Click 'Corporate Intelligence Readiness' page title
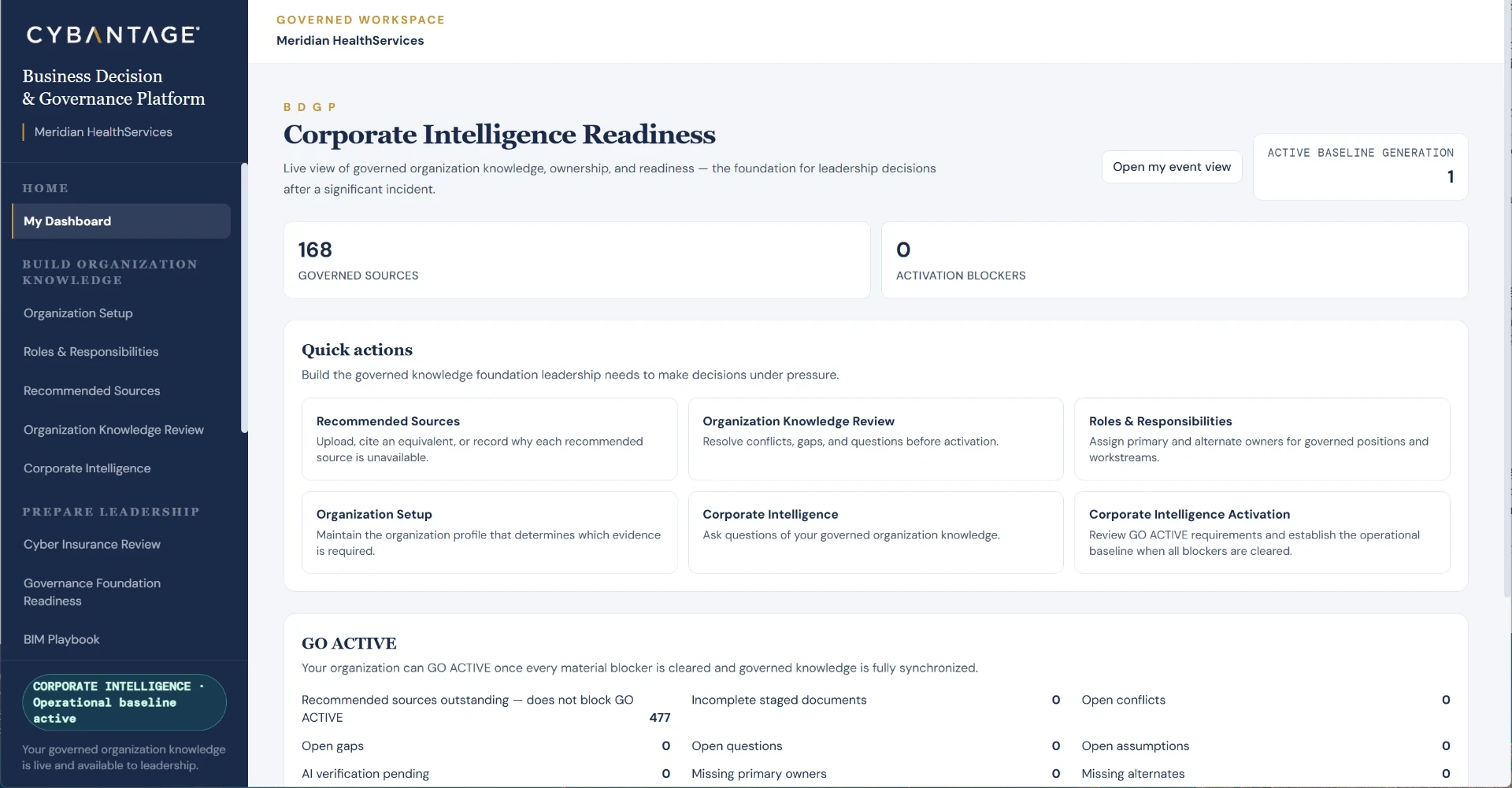This screenshot has width=1512, height=788. pos(499,135)
